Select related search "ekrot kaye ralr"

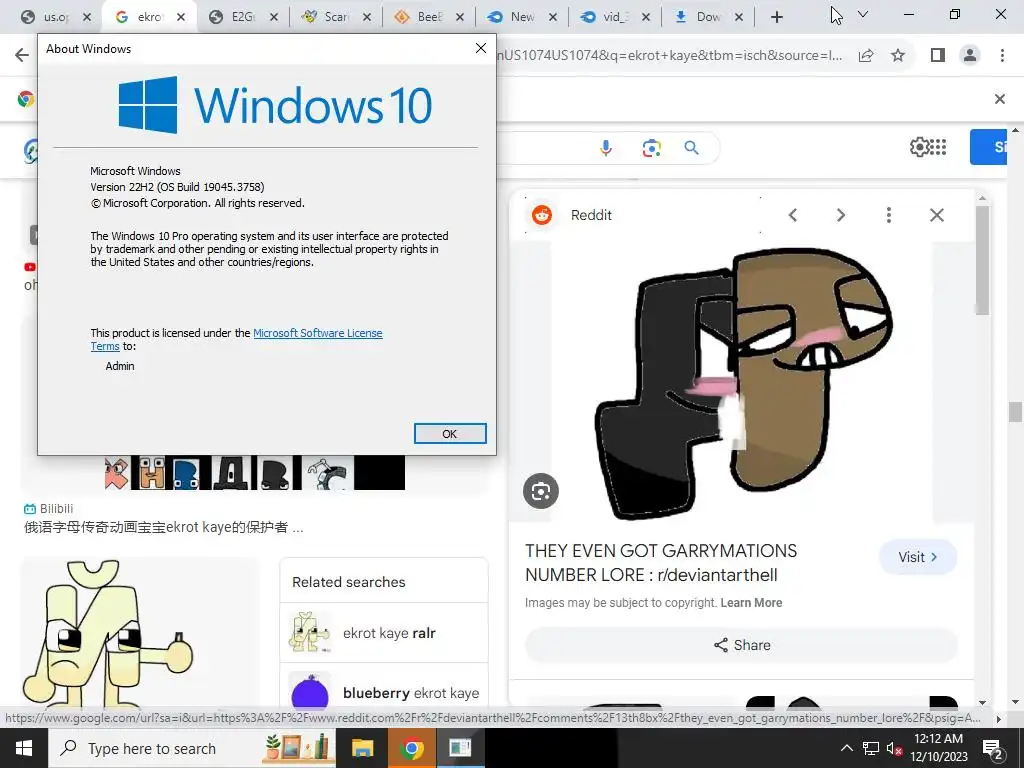pos(384,633)
